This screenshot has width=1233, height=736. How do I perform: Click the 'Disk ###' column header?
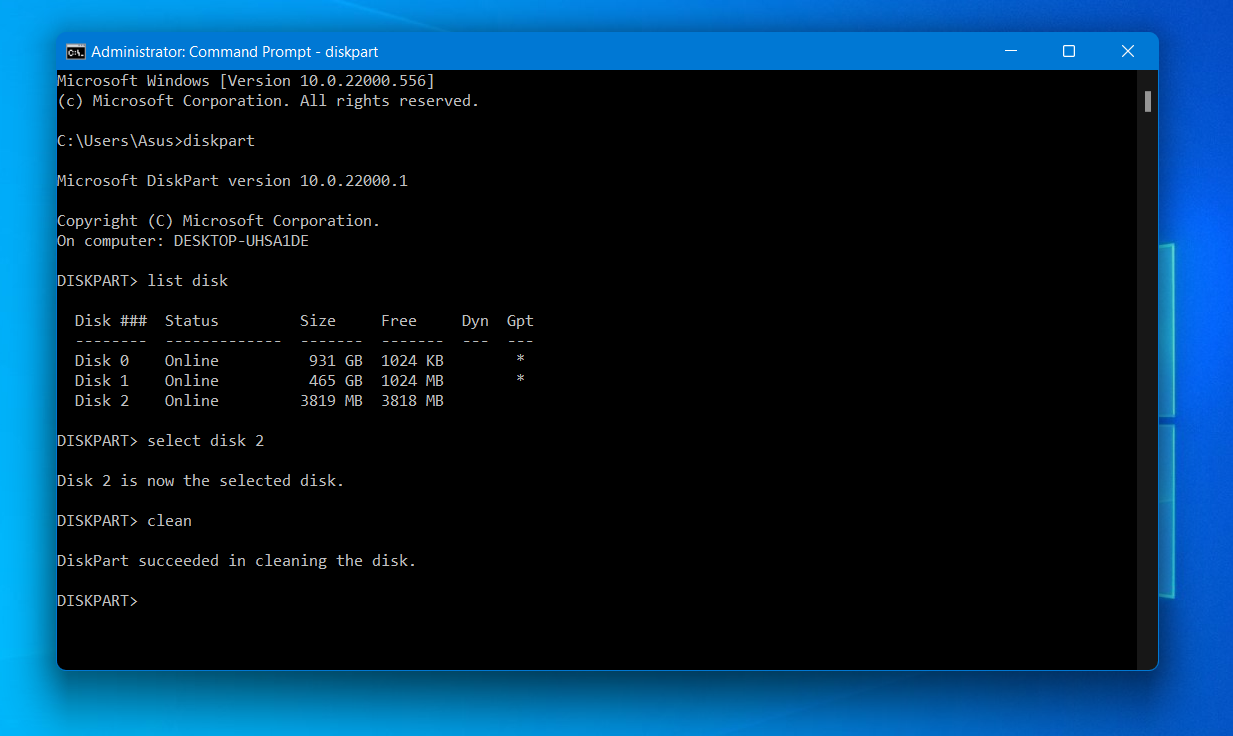[x=111, y=321]
